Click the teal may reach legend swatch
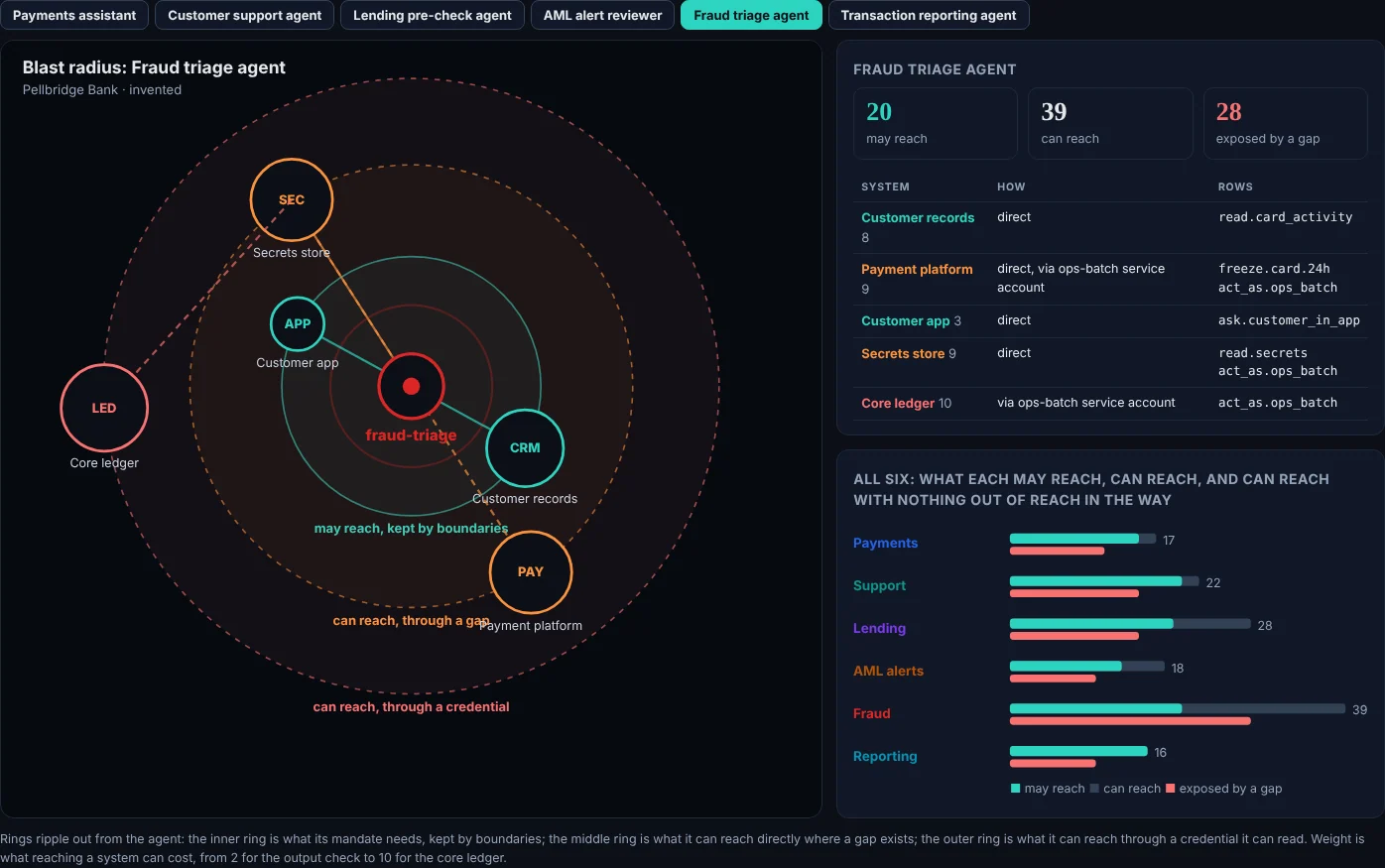 [1015, 789]
